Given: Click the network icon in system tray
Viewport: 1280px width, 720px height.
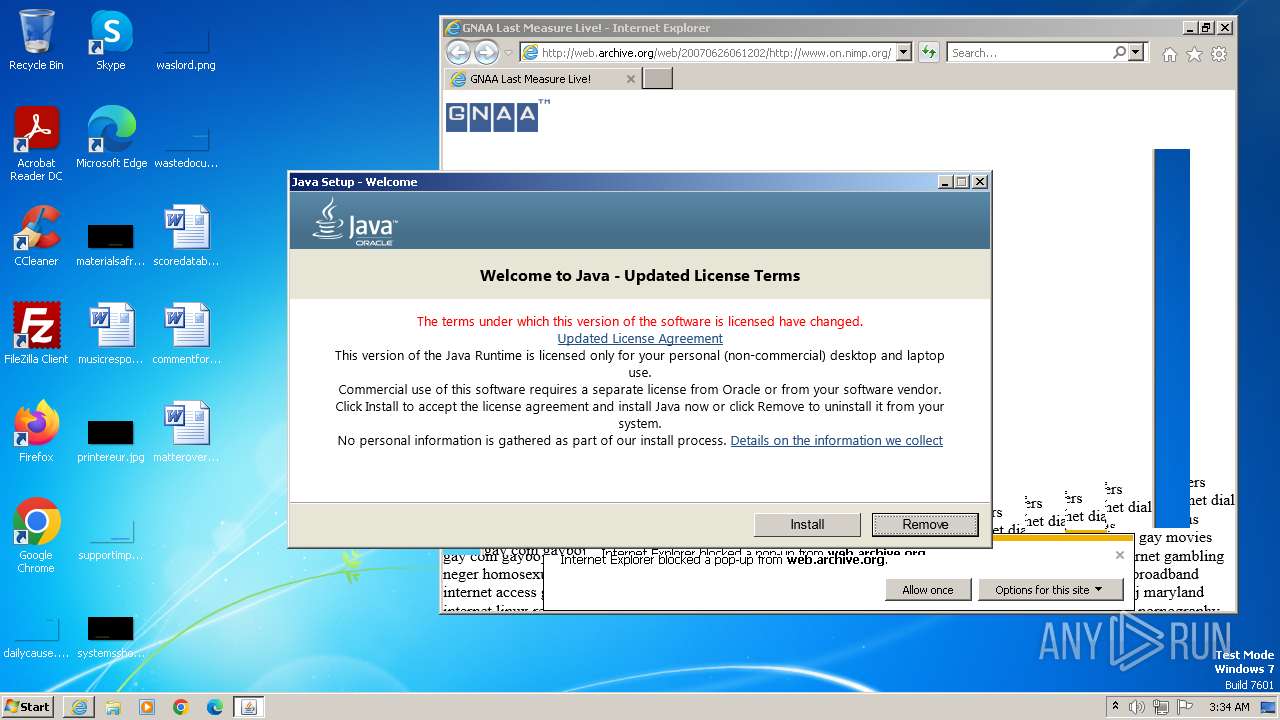Looking at the screenshot, I should (x=1162, y=707).
